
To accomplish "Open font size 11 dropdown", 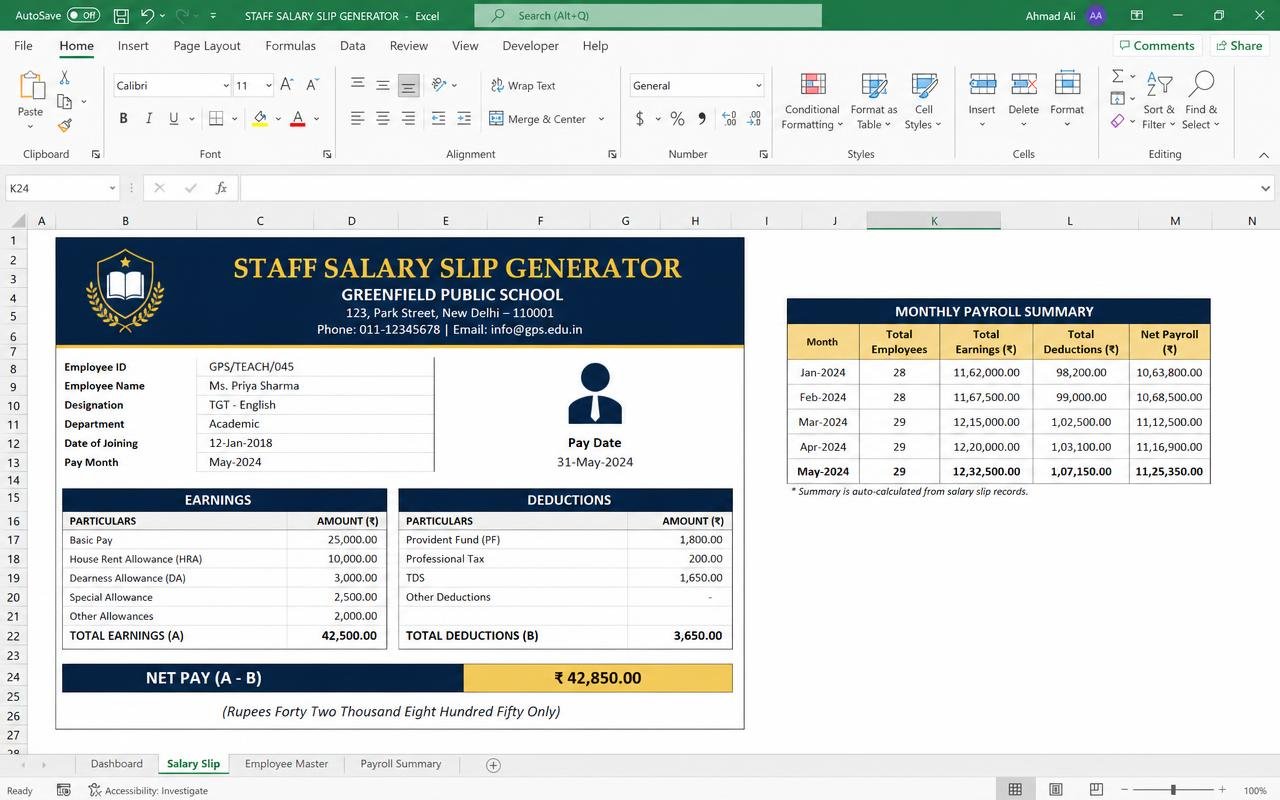I will coord(268,86).
